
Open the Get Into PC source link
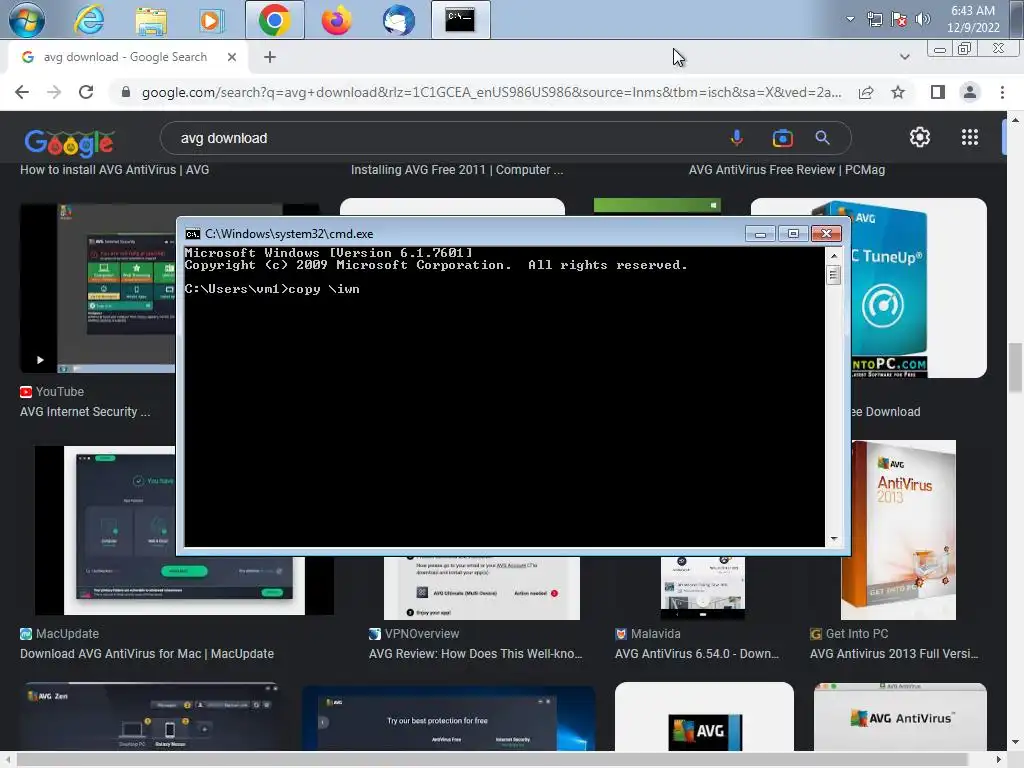coord(849,634)
